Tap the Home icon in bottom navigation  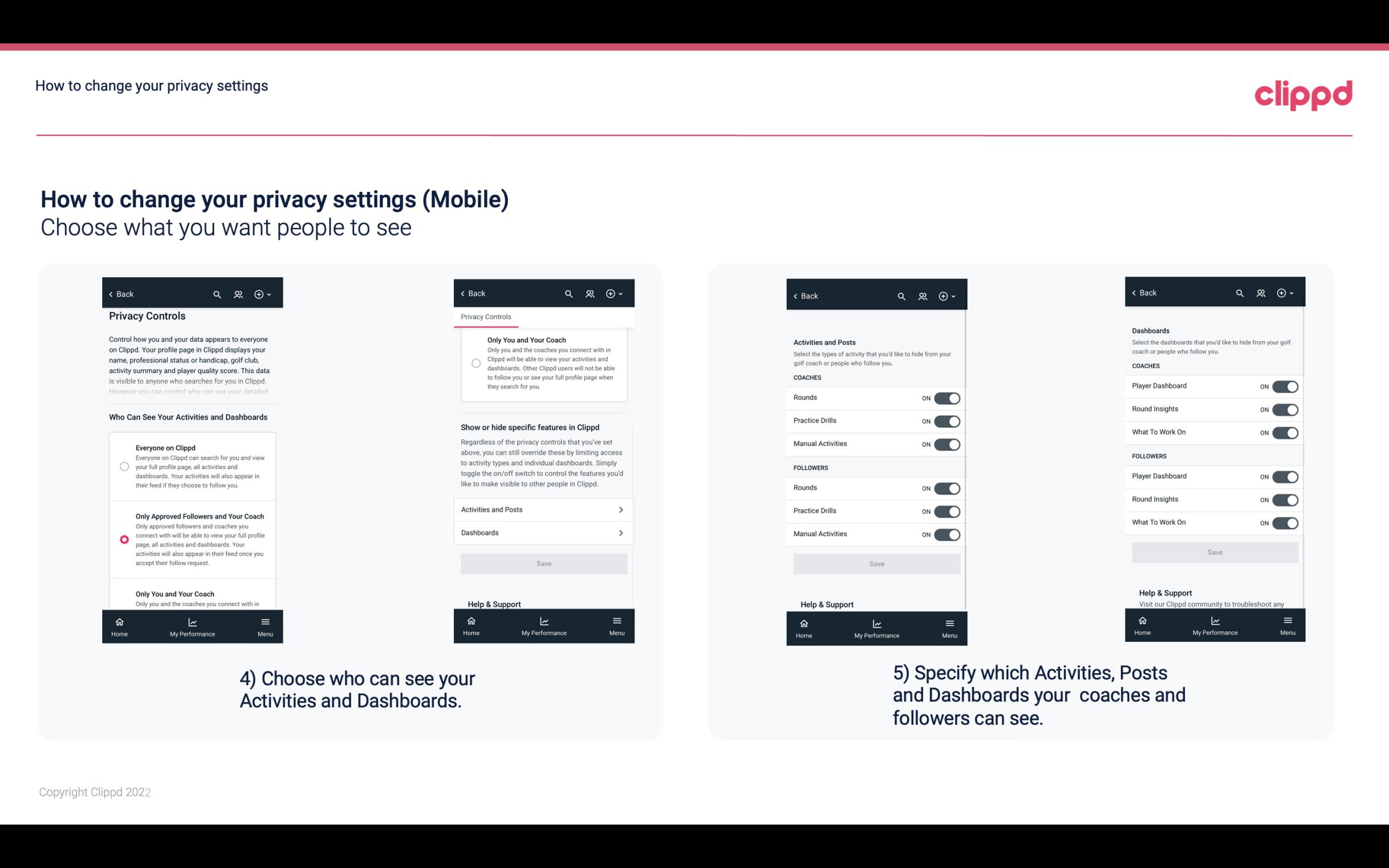pos(119,621)
